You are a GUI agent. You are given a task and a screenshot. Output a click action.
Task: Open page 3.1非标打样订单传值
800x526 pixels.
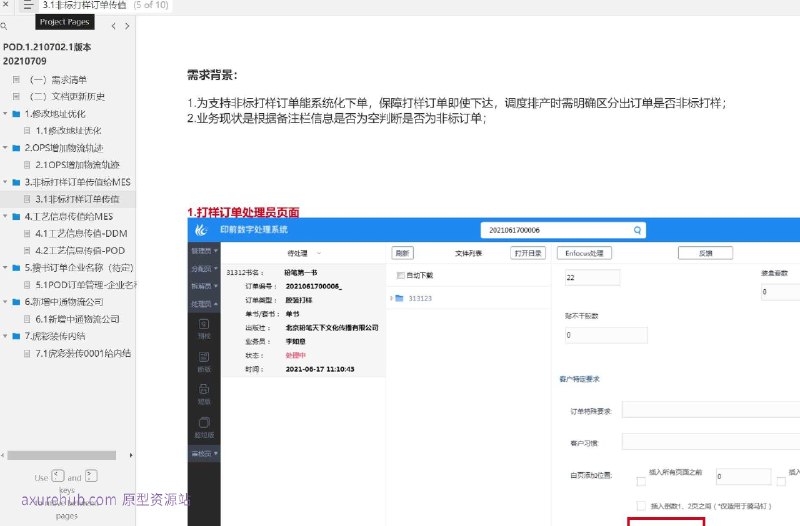pyautogui.click(x=77, y=199)
